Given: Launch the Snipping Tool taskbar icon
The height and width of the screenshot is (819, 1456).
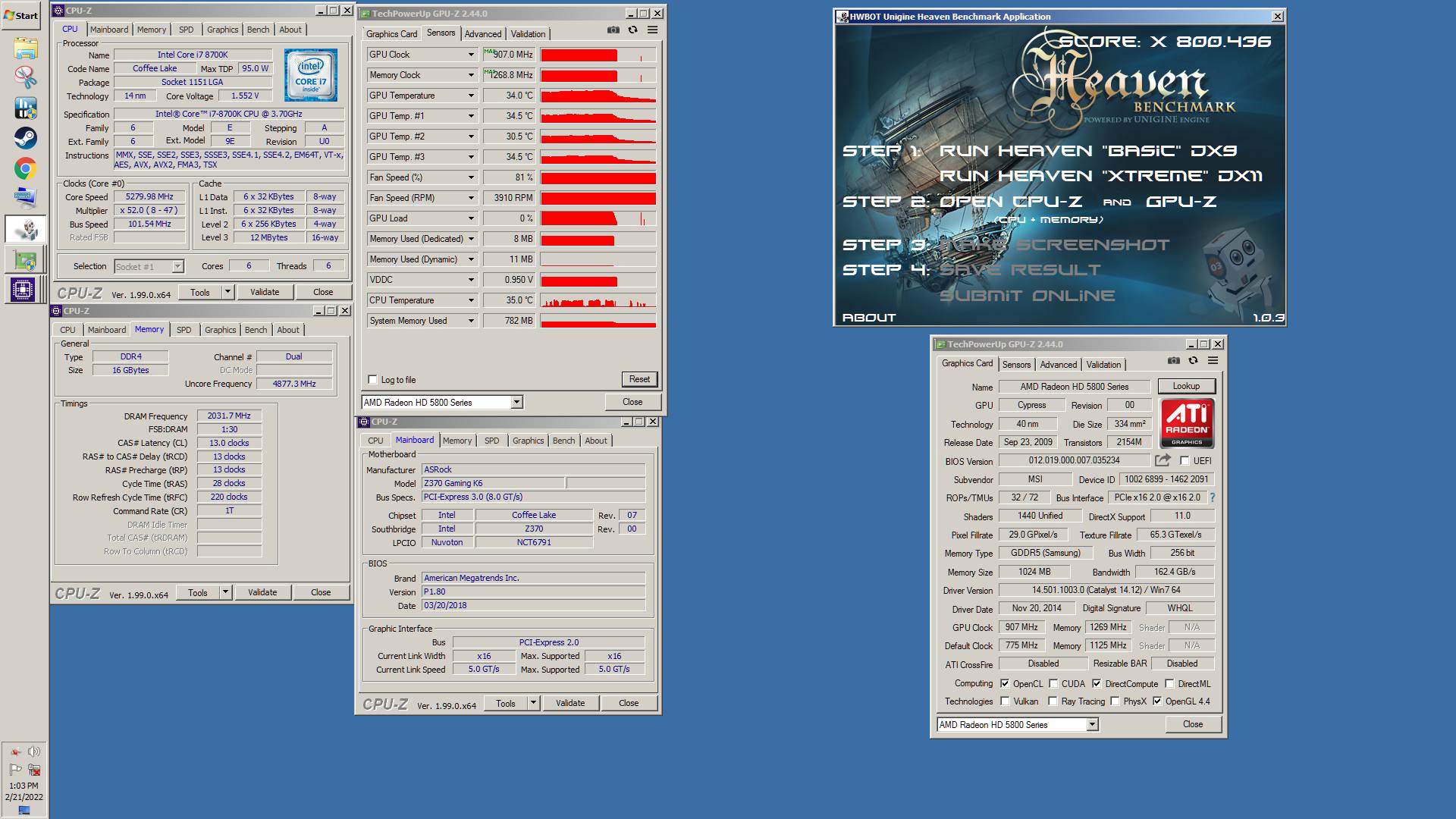Looking at the screenshot, I should (x=25, y=77).
